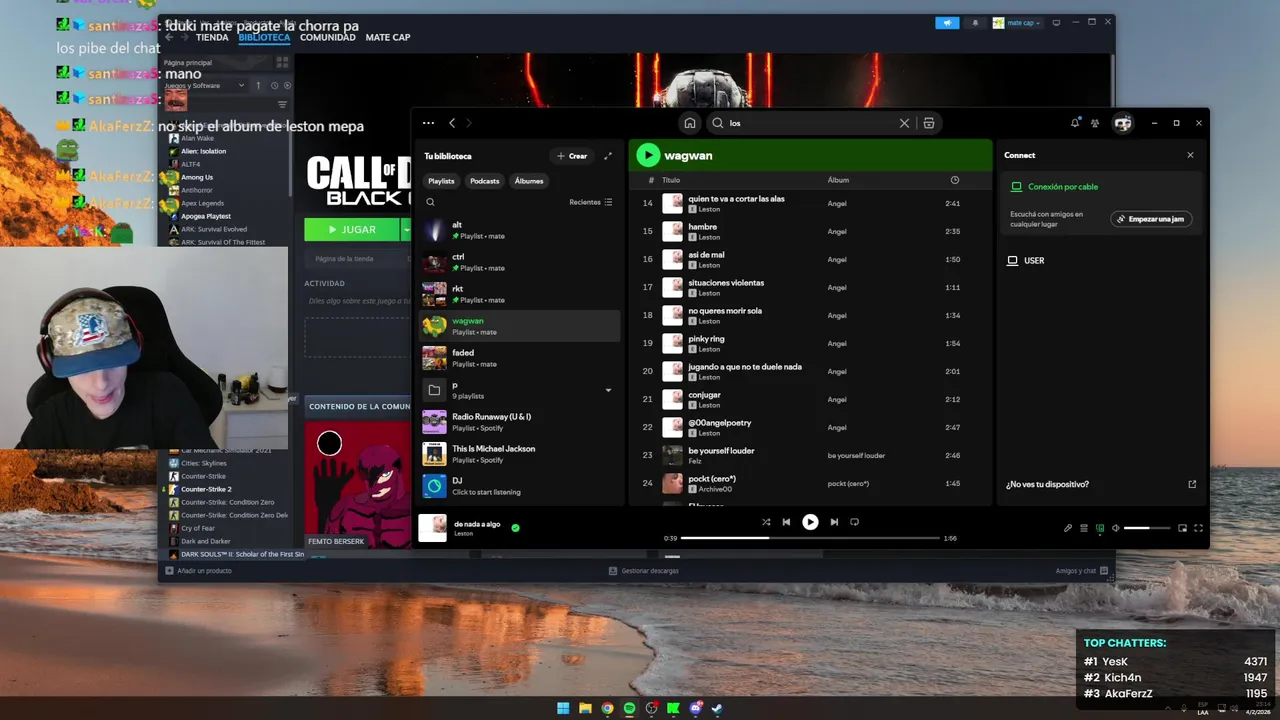Toggle Connect to a device panel

(x=1100, y=528)
